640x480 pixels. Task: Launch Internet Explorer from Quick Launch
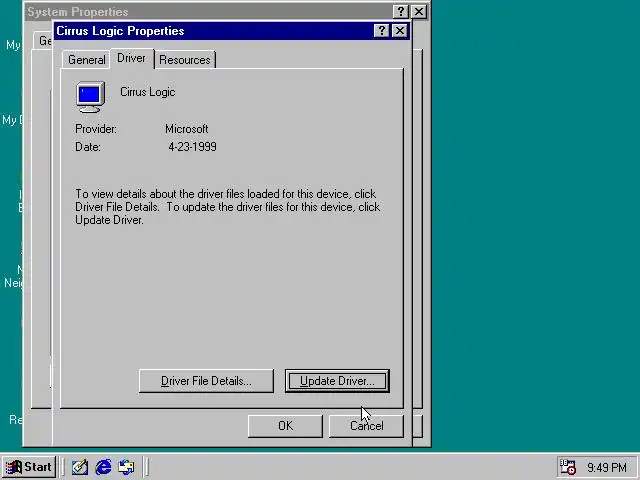tap(103, 467)
